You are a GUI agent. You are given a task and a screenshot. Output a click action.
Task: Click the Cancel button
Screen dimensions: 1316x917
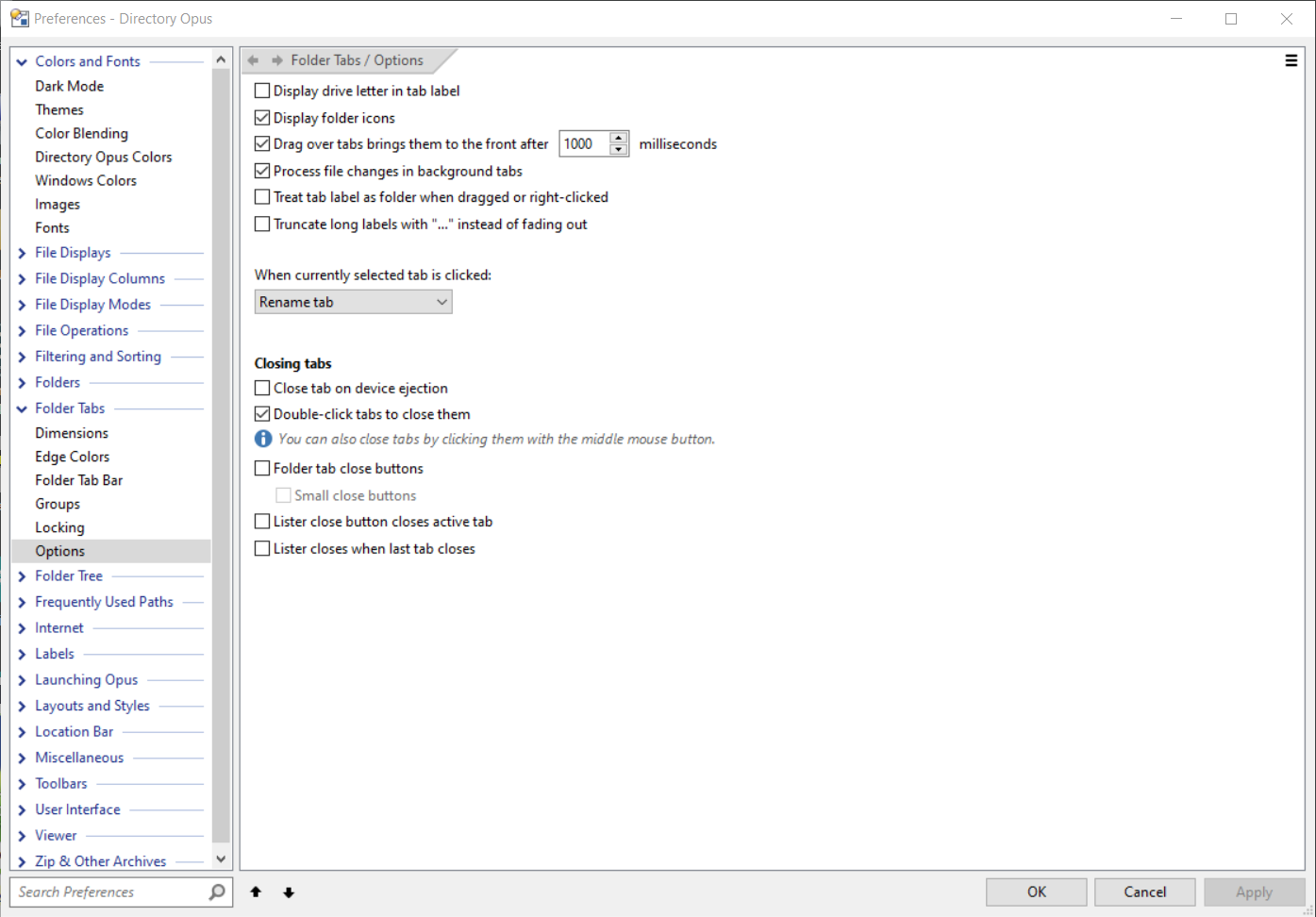point(1145,892)
